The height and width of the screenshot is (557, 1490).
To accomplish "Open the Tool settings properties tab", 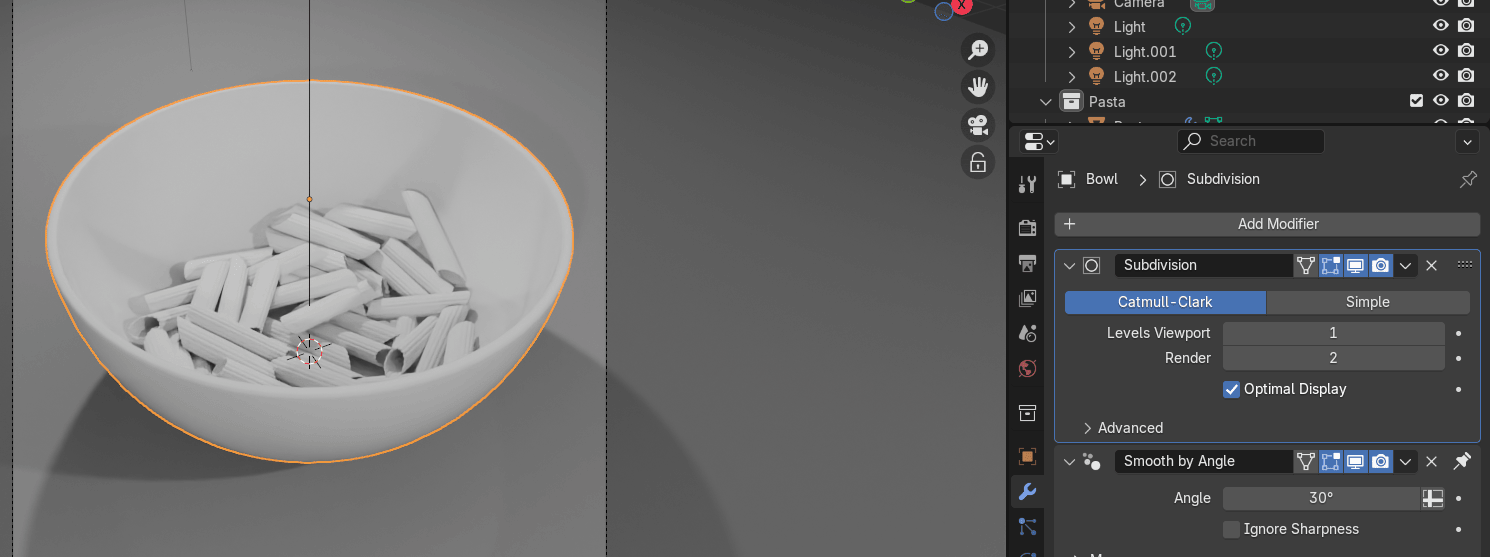I will coord(1027,185).
